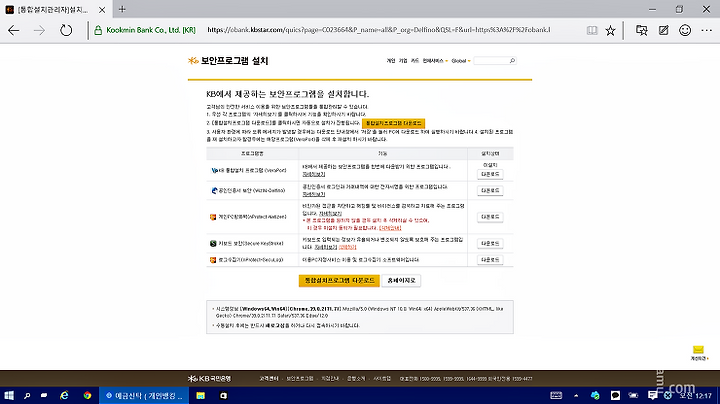Open the footer 지점안내 link
The image size is (720, 404).
point(330,379)
